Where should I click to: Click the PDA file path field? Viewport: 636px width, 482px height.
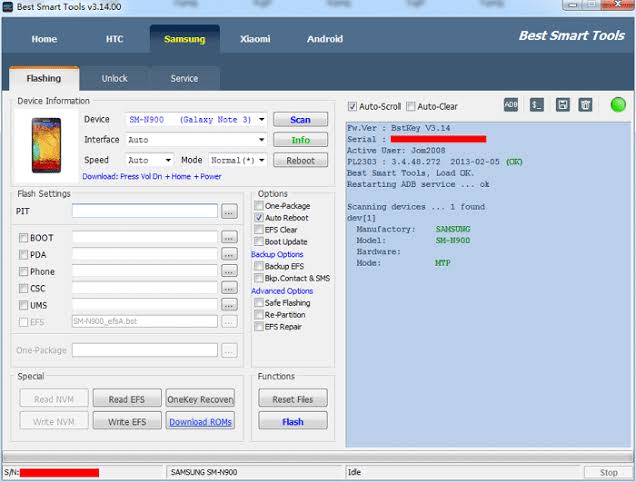(145, 254)
